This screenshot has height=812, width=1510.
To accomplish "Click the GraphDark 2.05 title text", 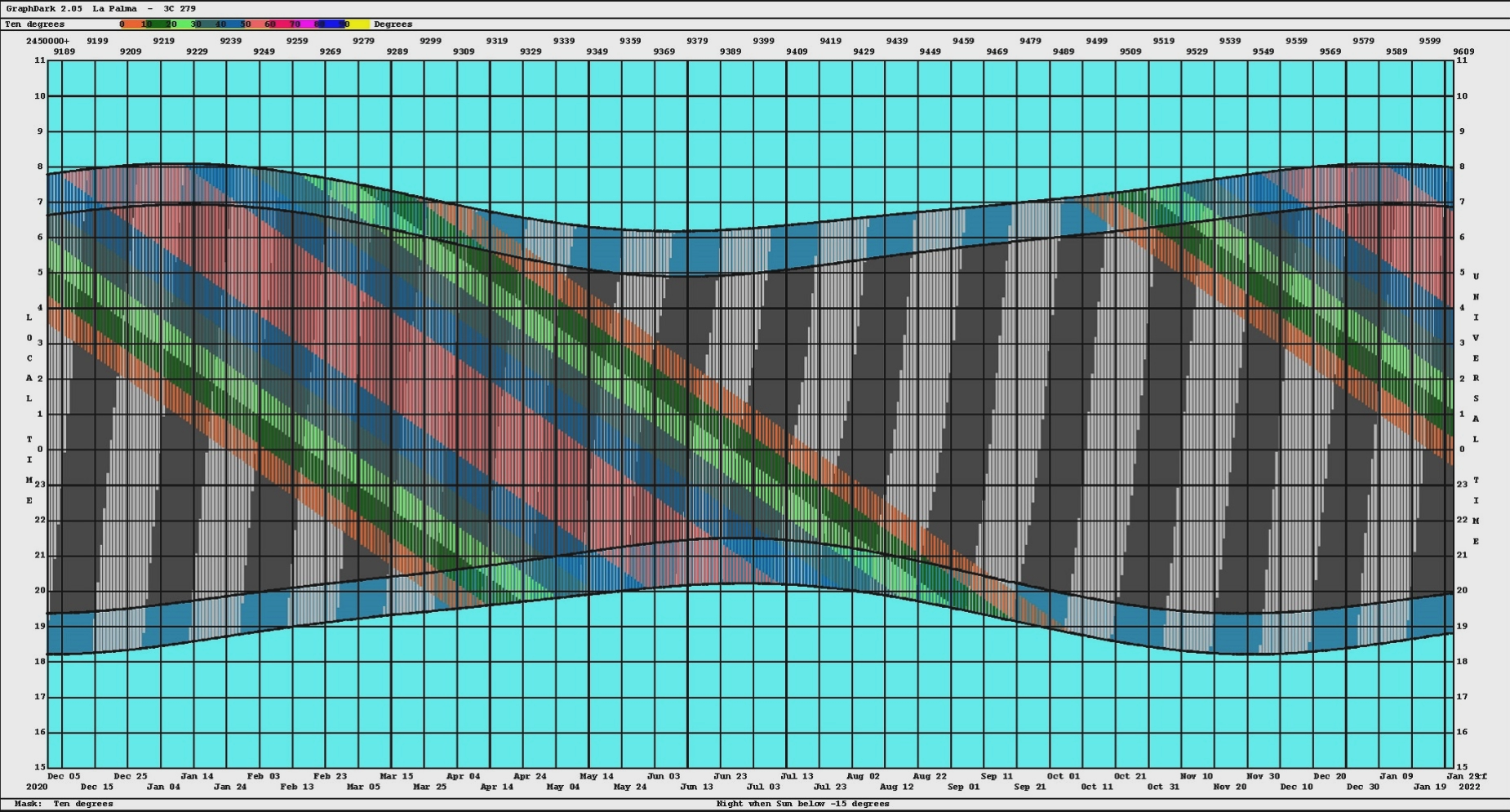I will click(x=44, y=9).
